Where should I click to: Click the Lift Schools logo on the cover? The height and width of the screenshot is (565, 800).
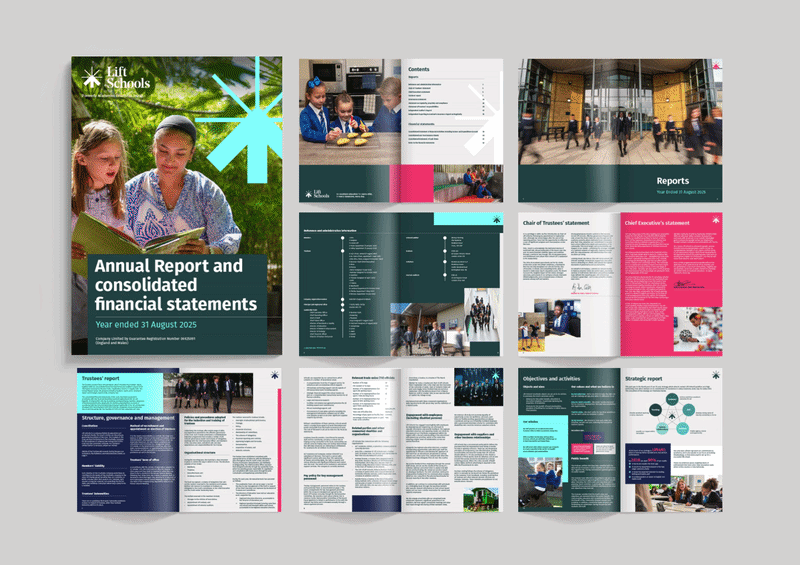116,78
